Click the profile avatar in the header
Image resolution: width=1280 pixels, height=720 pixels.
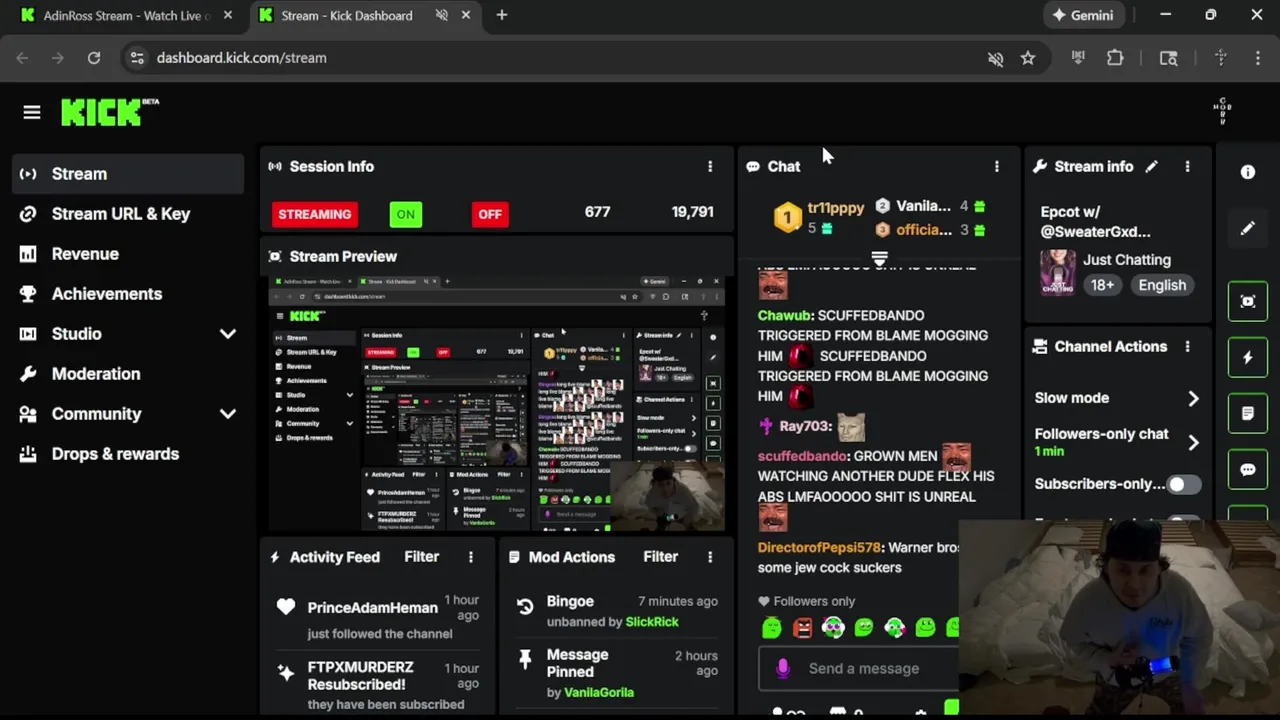click(x=1222, y=110)
